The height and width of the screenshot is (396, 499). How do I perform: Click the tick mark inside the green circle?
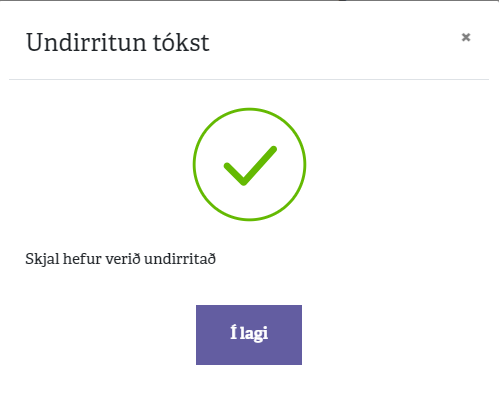point(250,166)
